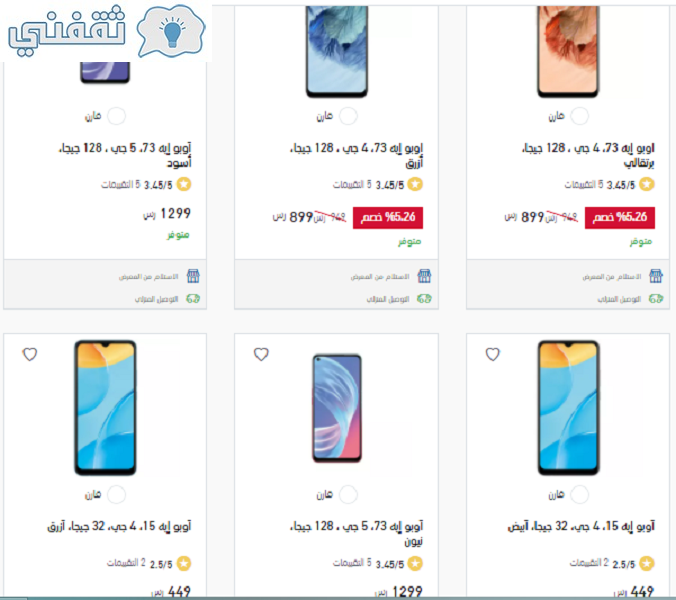Screen dimensions: 676x600
Task: Open the orange Oppo A73 4G 128GB title
Action: (588, 155)
